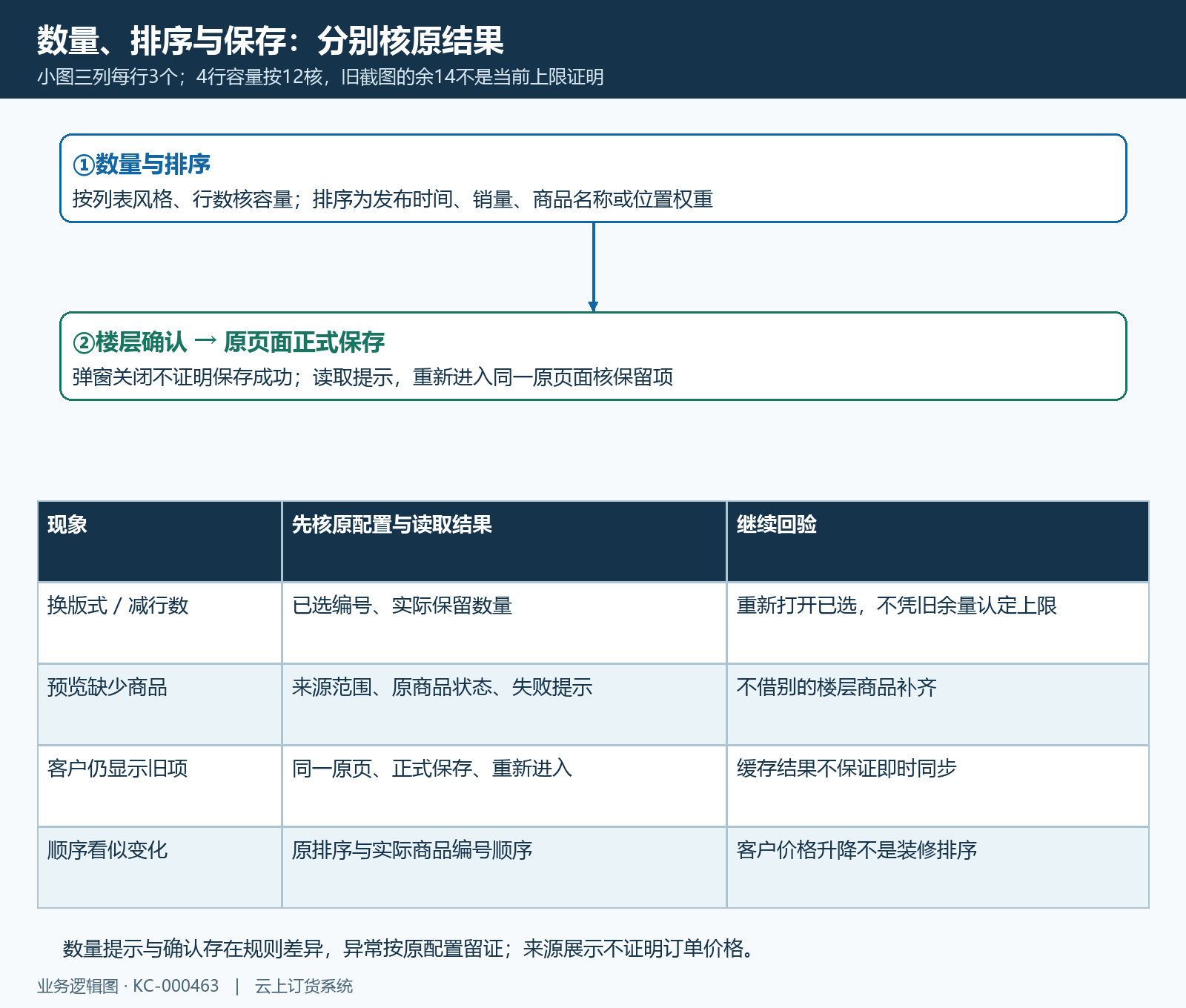Screen dimensions: 1186x1008
Task: Select the cell "来源范围、原商品状态、失败提示"
Action: 504,705
